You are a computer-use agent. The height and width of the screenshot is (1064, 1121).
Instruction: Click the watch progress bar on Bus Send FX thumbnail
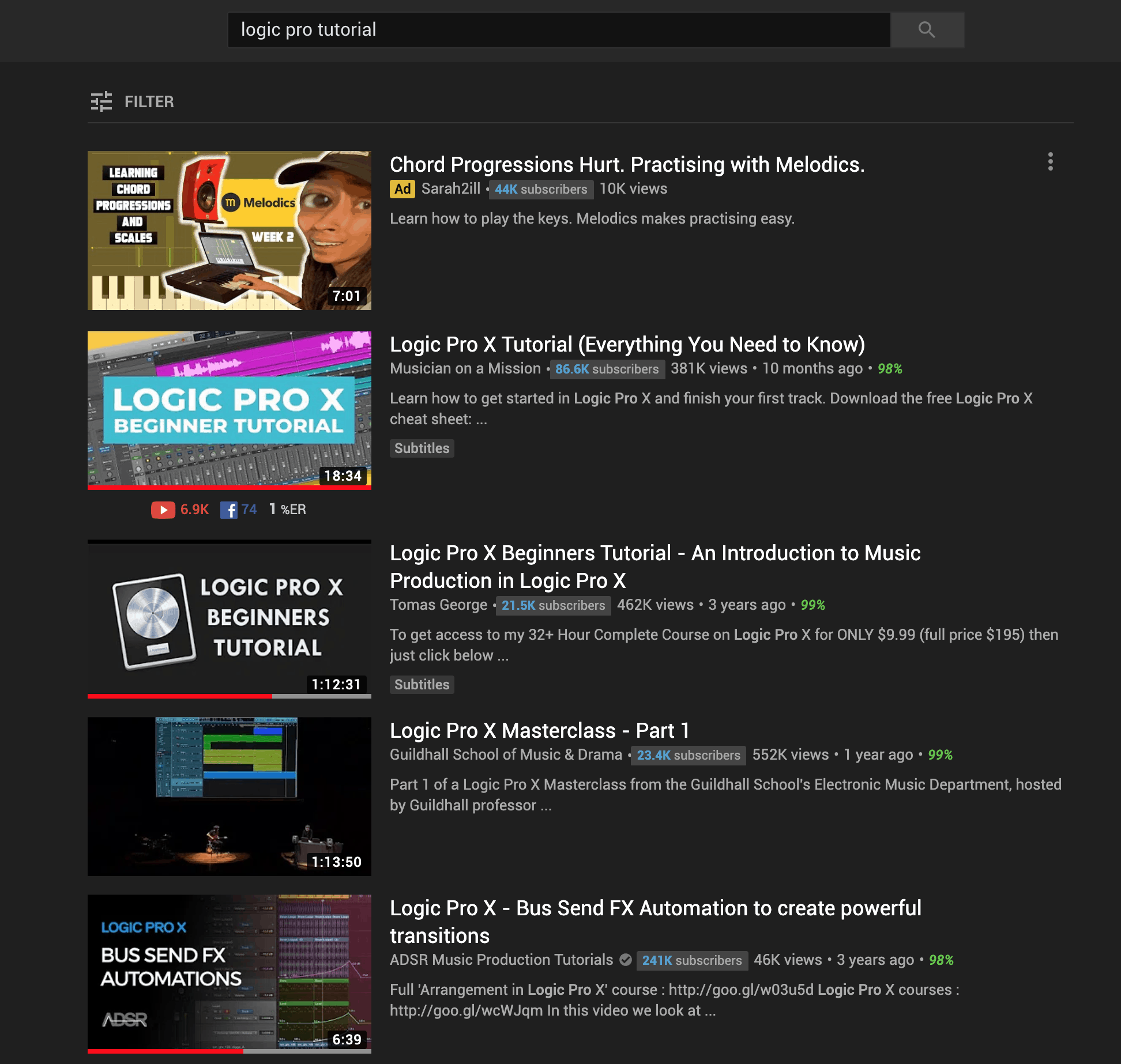pyautogui.click(x=230, y=1051)
